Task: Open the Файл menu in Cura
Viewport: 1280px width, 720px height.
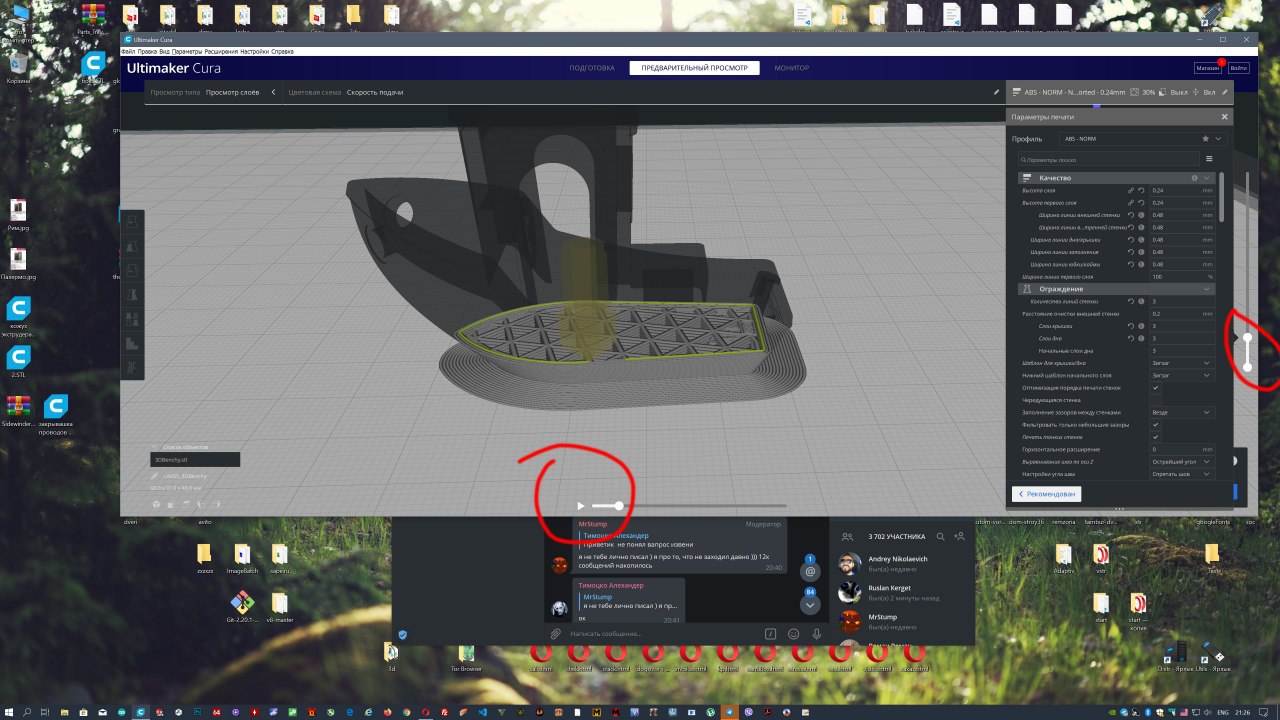Action: pyautogui.click(x=127, y=51)
